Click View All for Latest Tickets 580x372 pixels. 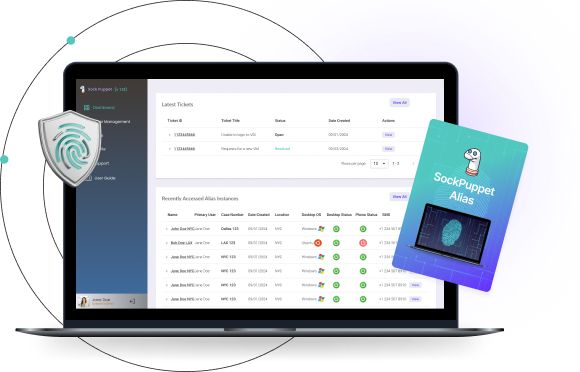click(x=399, y=103)
